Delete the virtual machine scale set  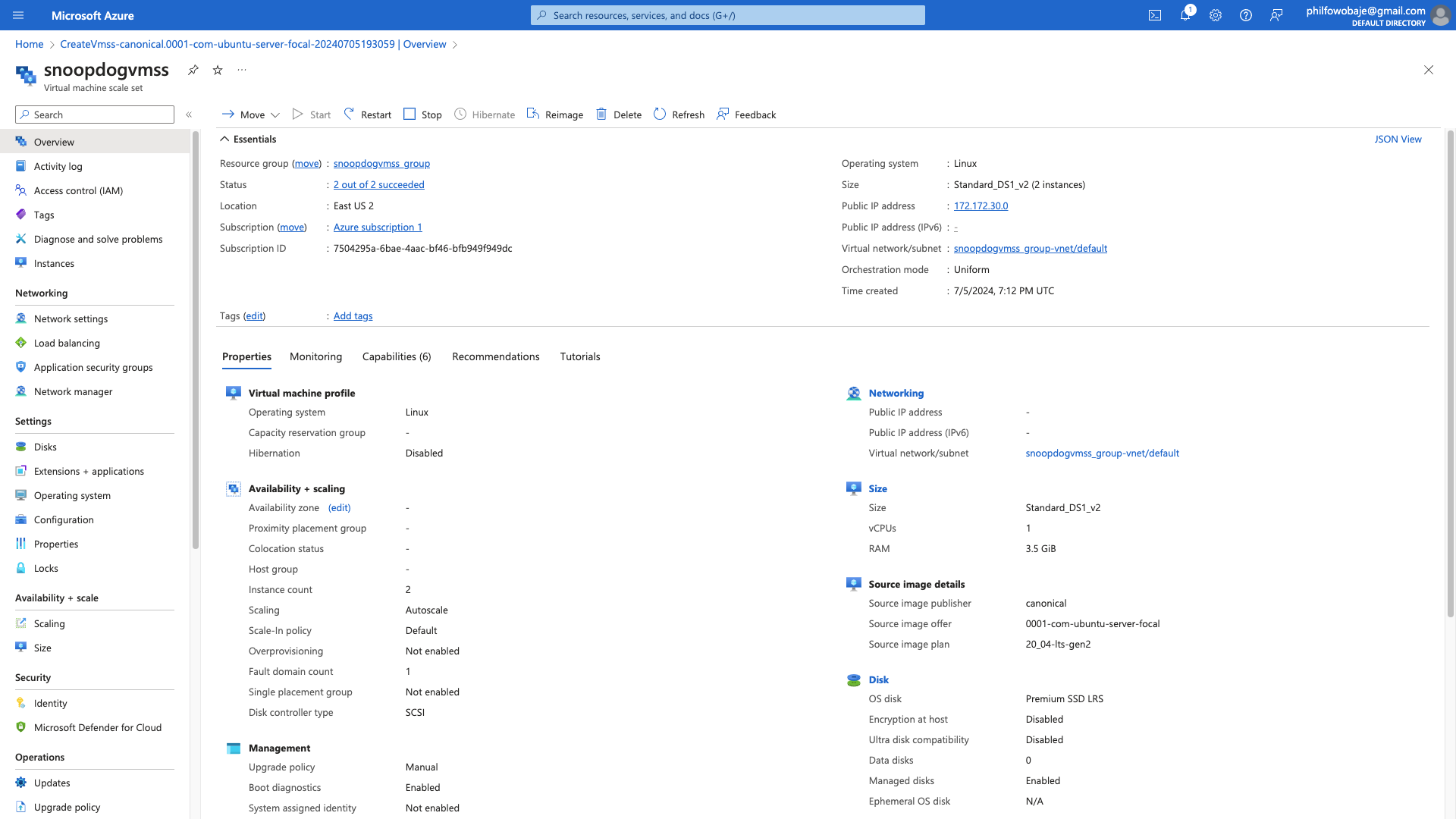pos(619,115)
